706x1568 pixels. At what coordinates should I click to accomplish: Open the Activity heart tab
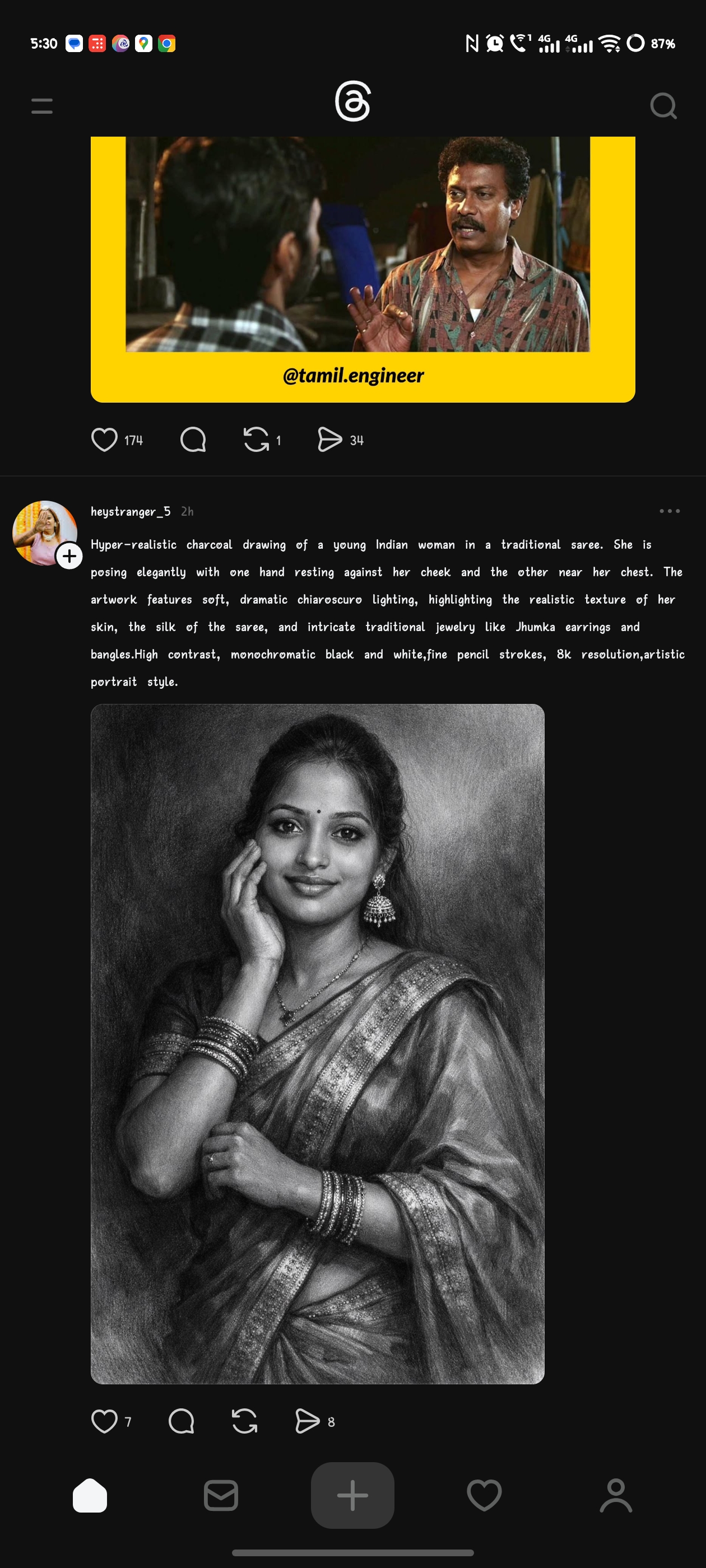coord(484,1495)
